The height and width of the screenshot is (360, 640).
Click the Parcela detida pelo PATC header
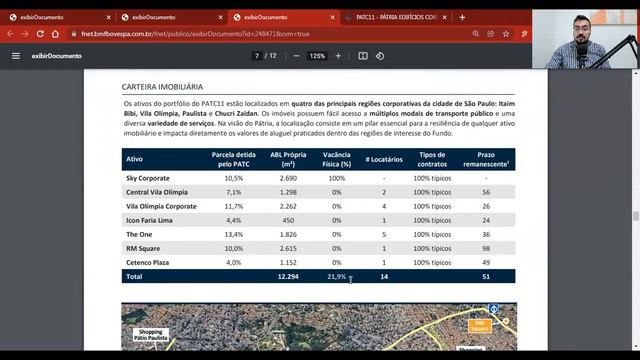coord(233,159)
